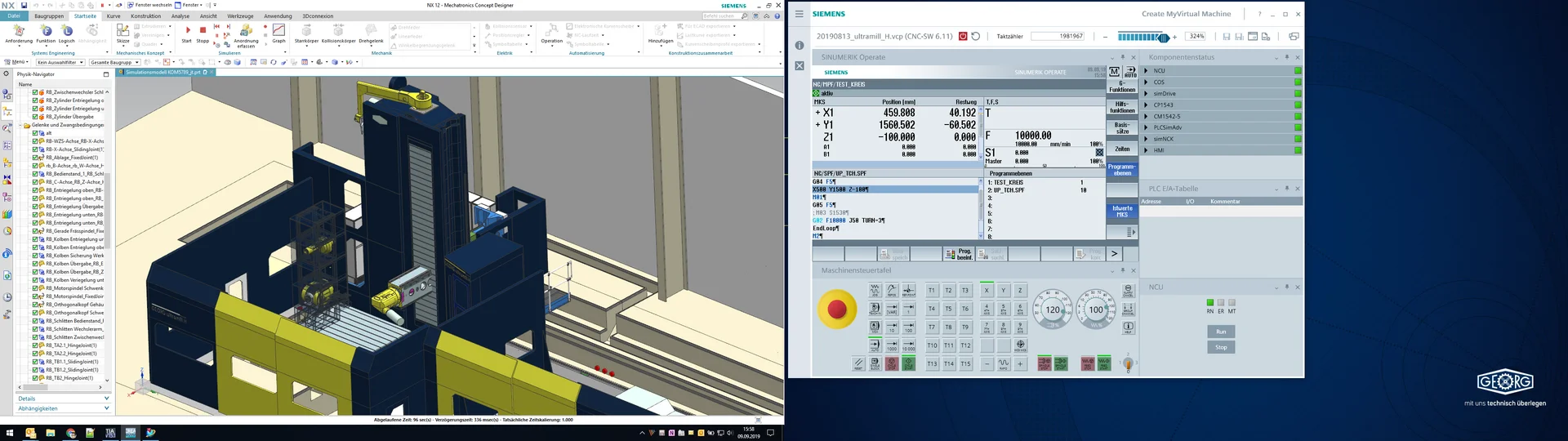The width and height of the screenshot is (1568, 441).
Task: Click the green SPINDLE START key
Action: [1061, 363]
